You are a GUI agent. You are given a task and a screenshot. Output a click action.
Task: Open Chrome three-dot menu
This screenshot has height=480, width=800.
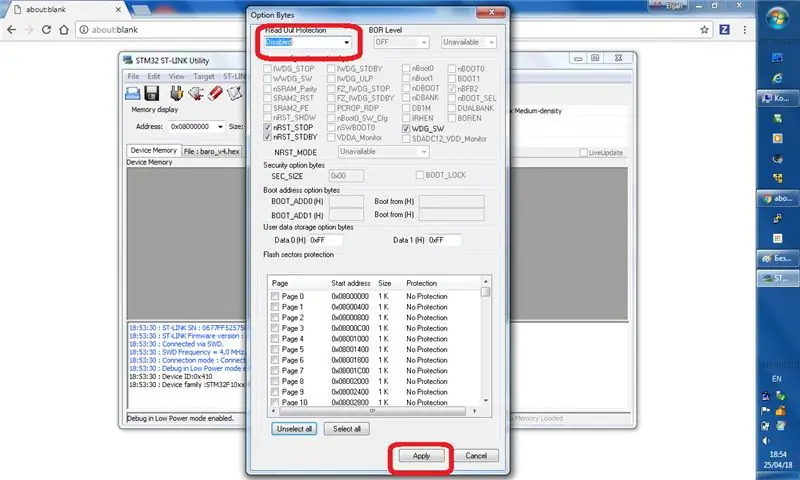click(745, 30)
